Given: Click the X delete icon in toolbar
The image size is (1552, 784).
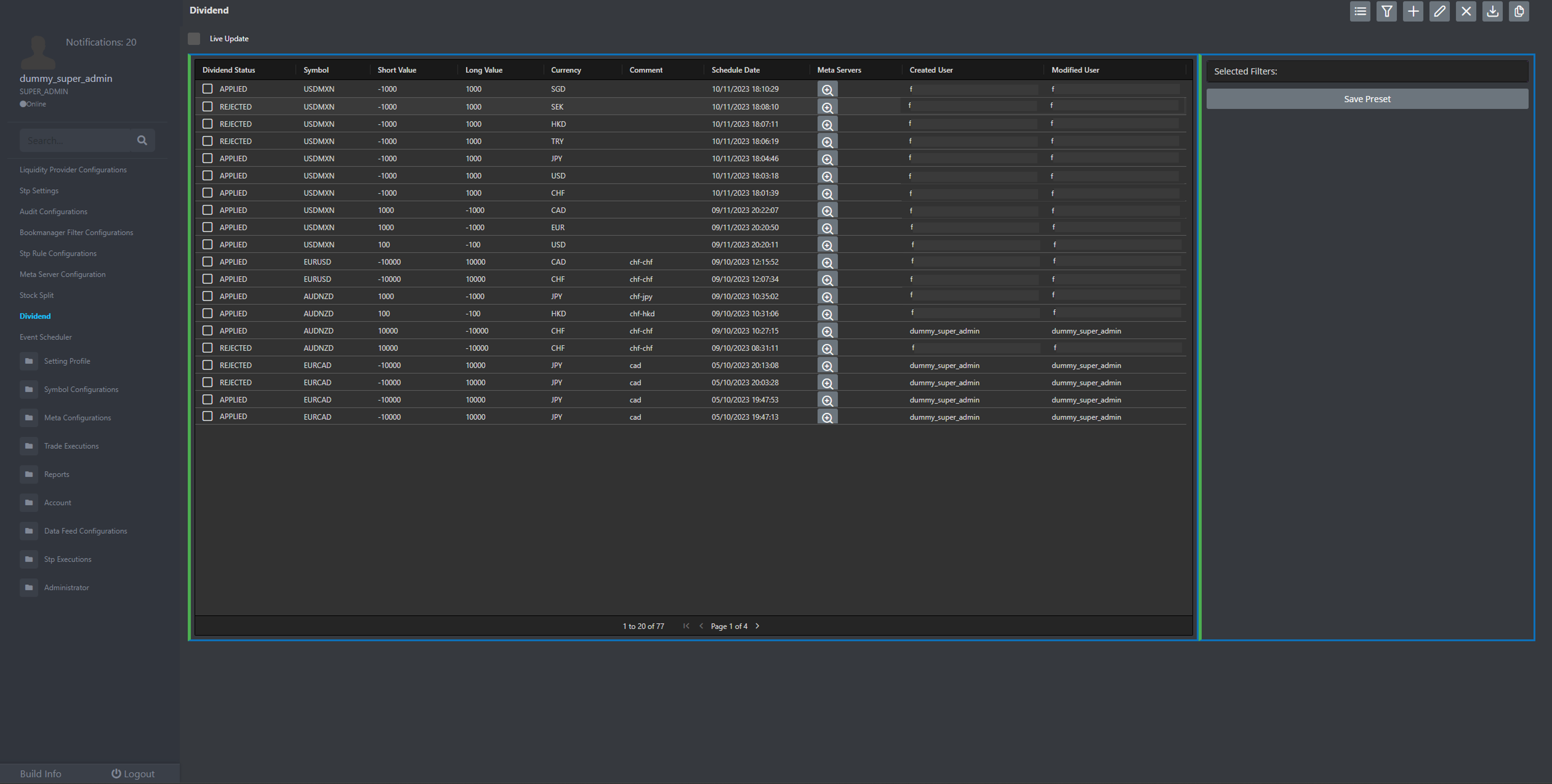Looking at the screenshot, I should (x=1466, y=11).
